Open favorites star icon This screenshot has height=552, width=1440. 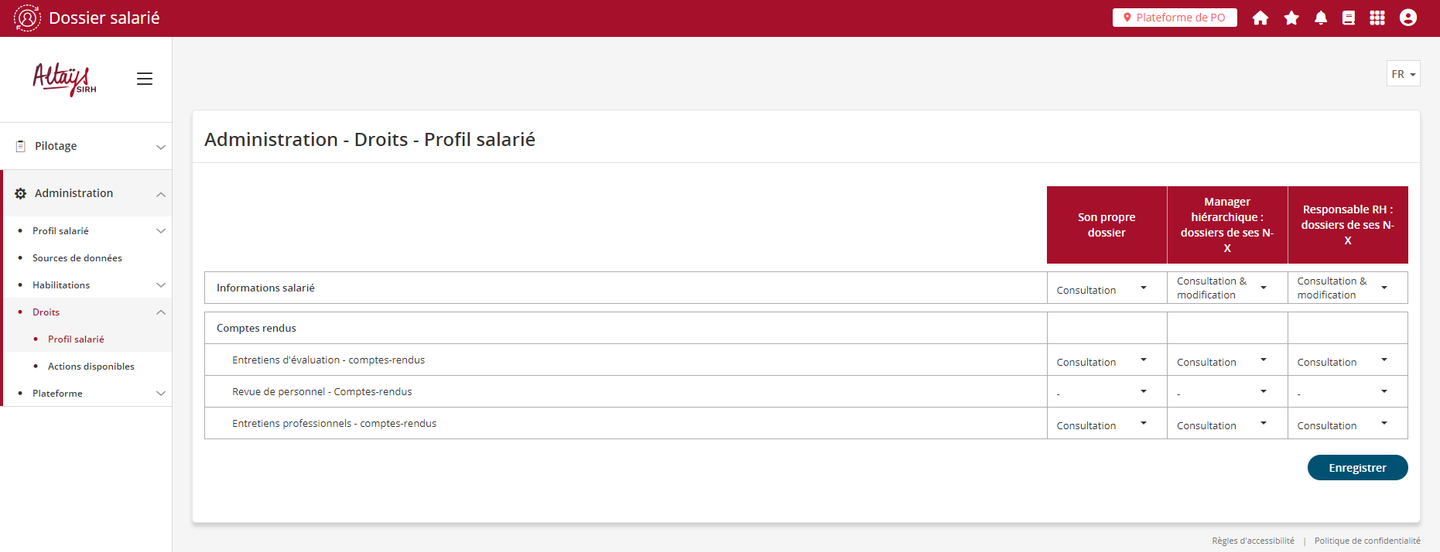[x=1291, y=18]
